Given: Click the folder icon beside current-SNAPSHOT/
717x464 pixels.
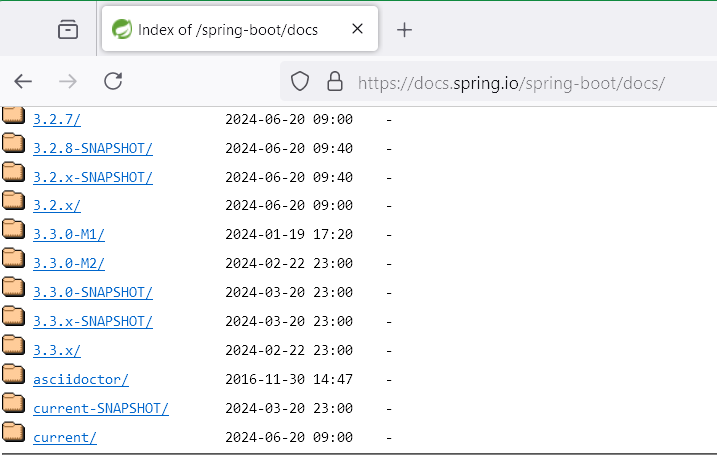Looking at the screenshot, I should click(13, 403).
